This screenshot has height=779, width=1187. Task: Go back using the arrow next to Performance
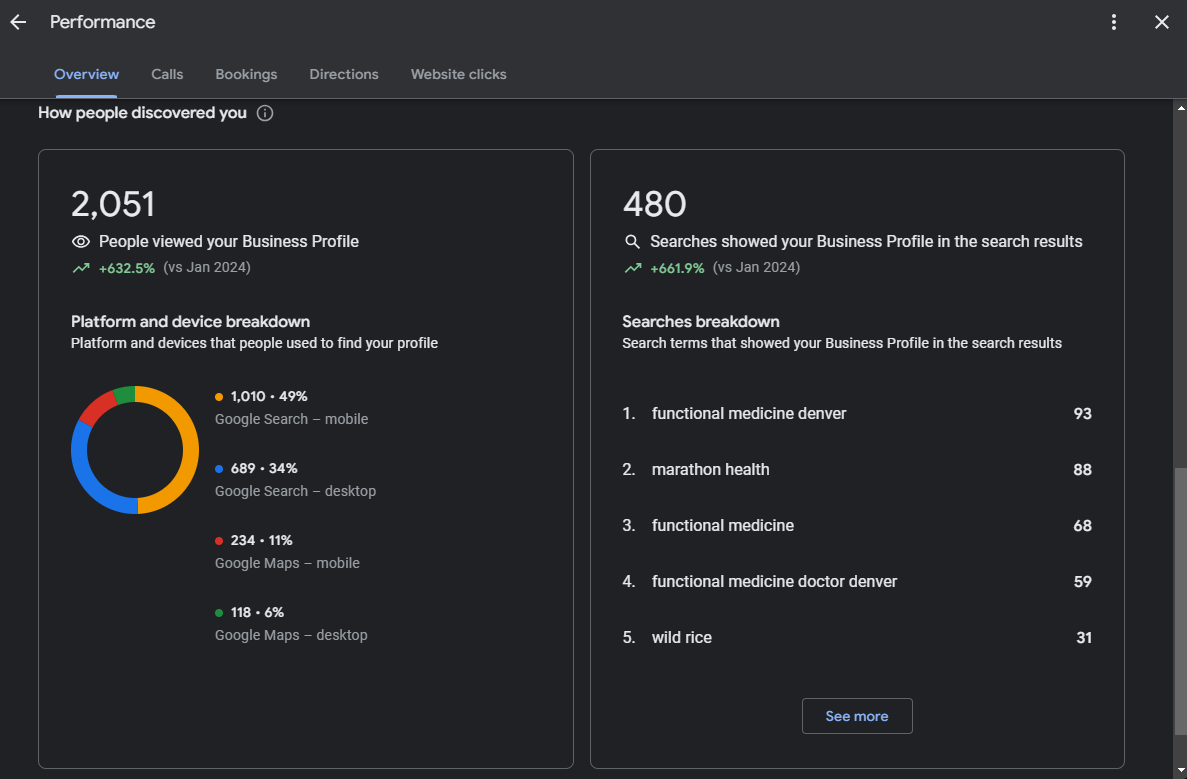[18, 22]
